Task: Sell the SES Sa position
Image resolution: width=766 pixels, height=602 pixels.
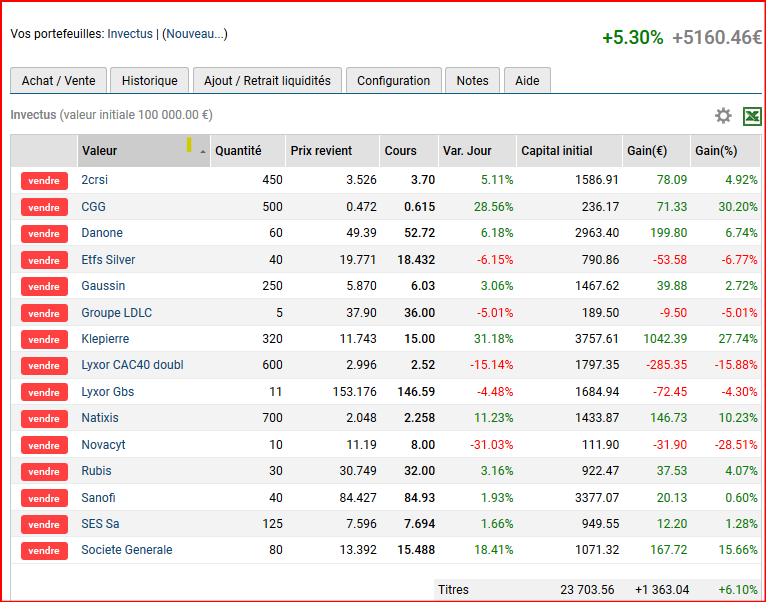Action: 44,524
